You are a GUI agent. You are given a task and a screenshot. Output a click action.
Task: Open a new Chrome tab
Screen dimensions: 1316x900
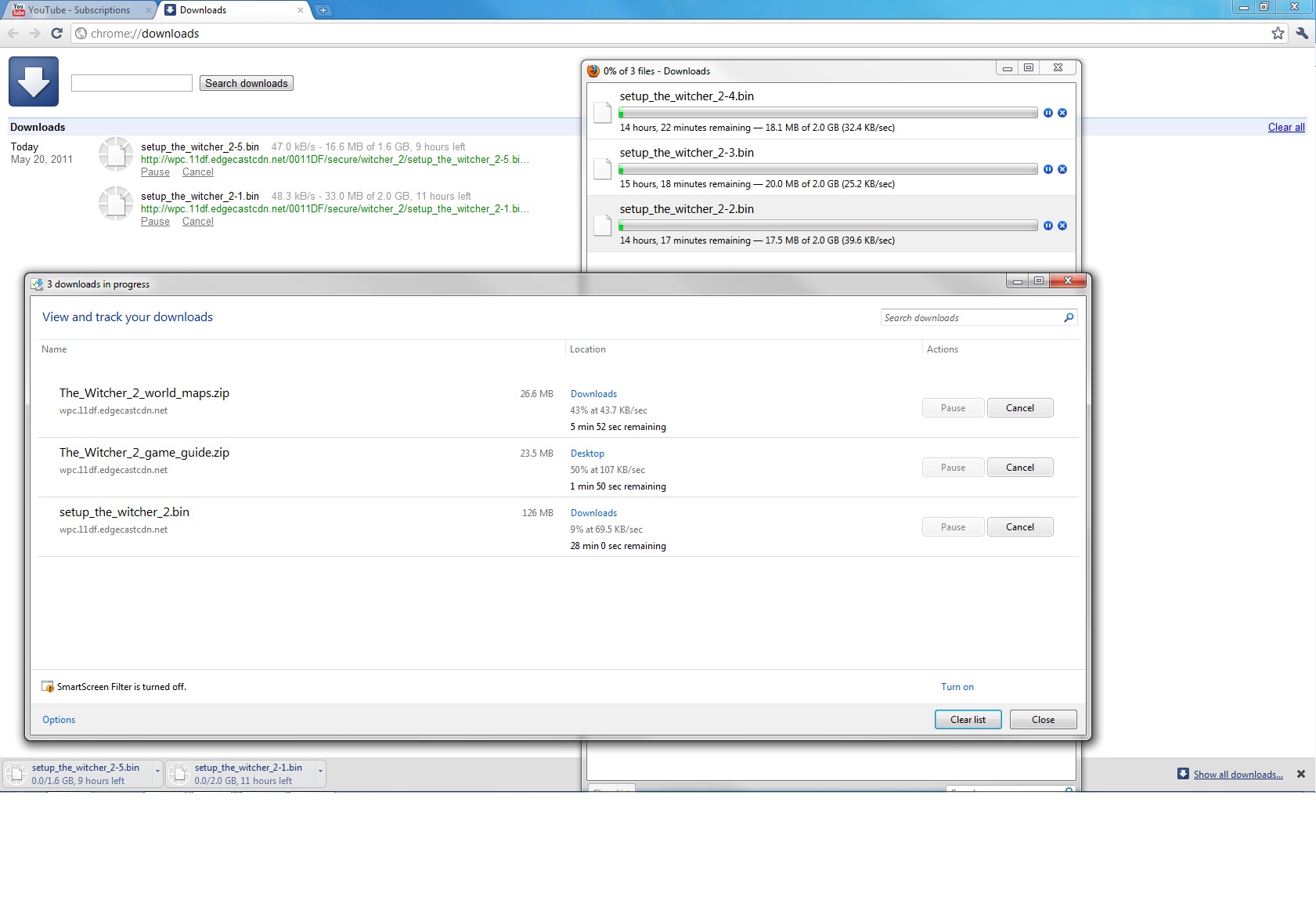pos(323,10)
